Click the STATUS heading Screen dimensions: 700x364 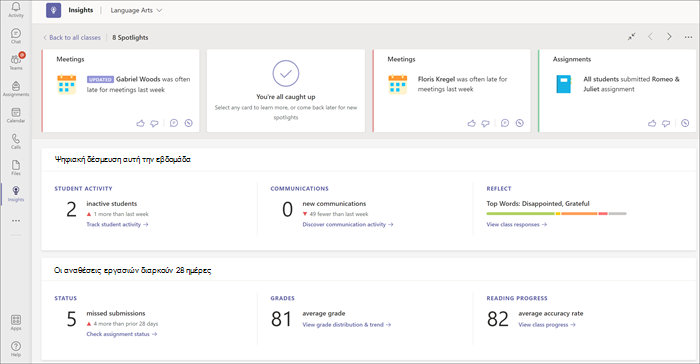(66, 298)
